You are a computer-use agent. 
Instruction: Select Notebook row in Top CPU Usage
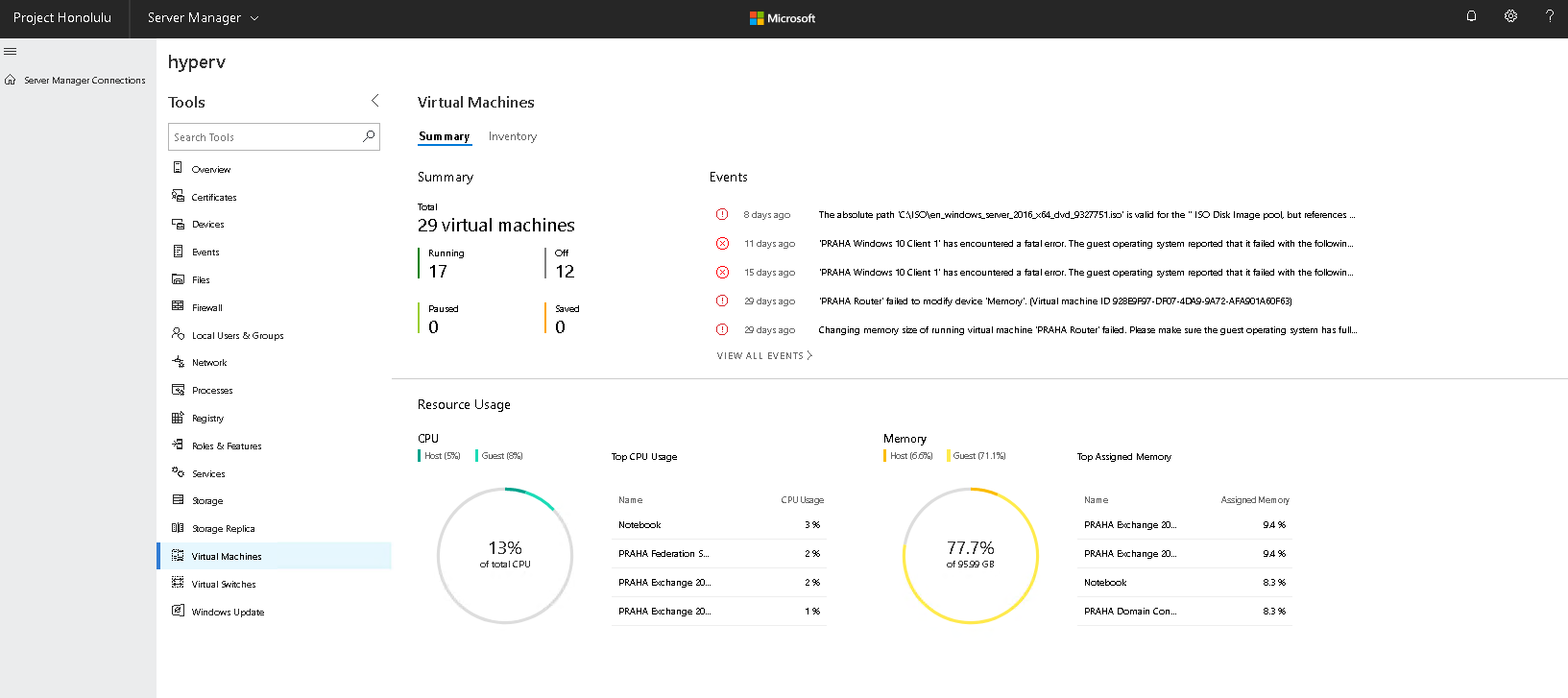[718, 525]
